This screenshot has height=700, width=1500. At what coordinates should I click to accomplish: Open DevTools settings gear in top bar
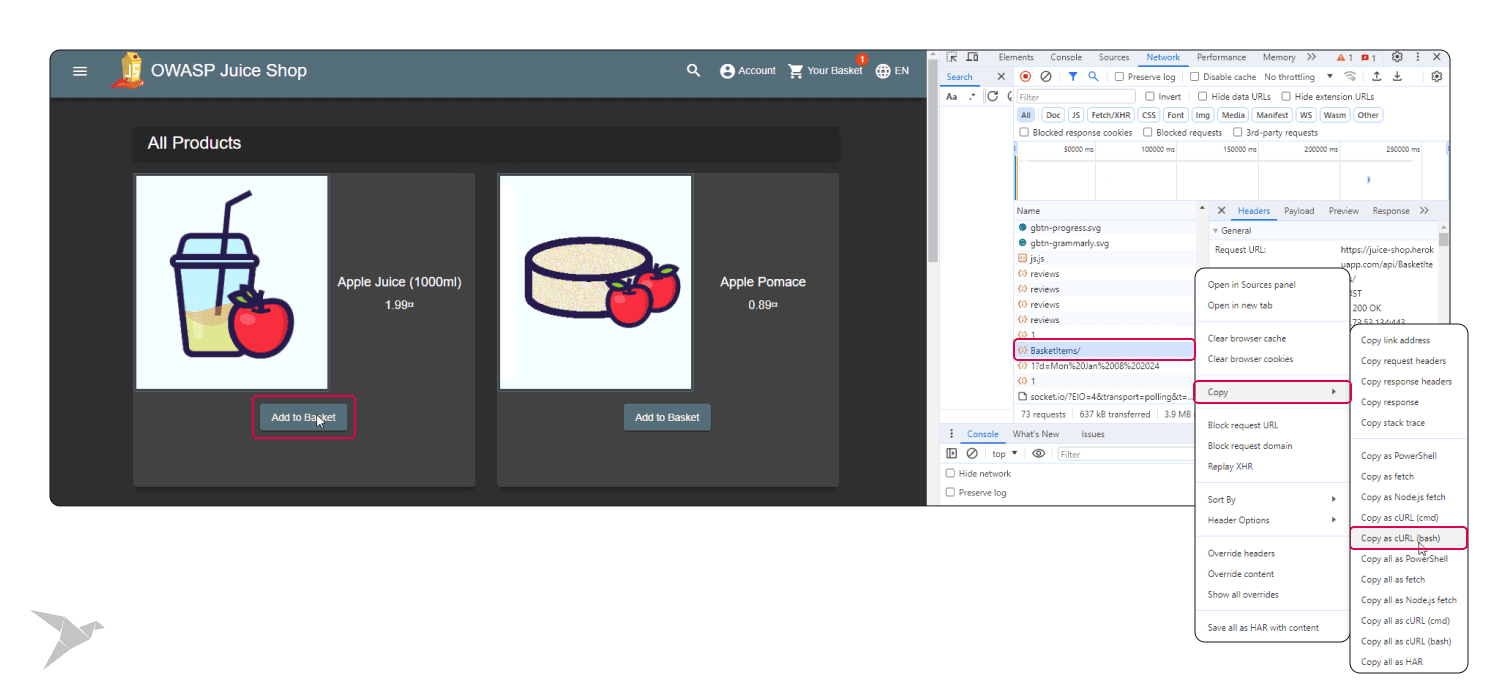coord(1397,58)
